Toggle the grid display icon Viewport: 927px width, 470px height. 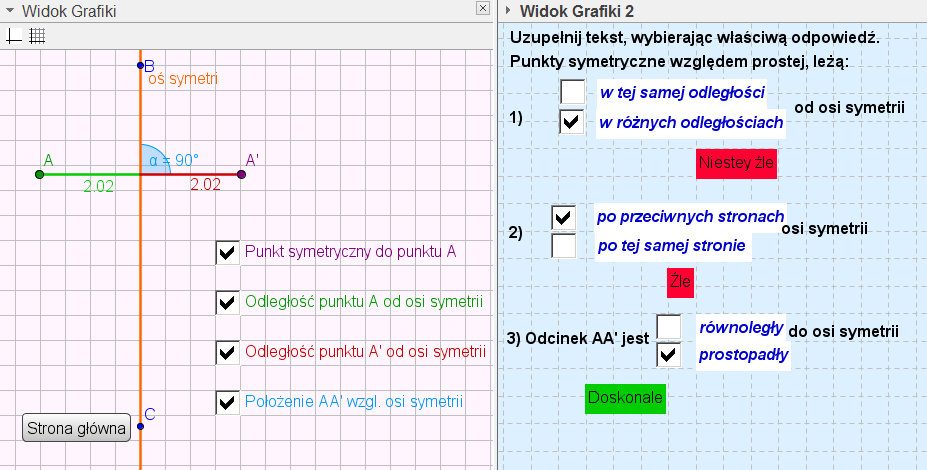point(37,37)
